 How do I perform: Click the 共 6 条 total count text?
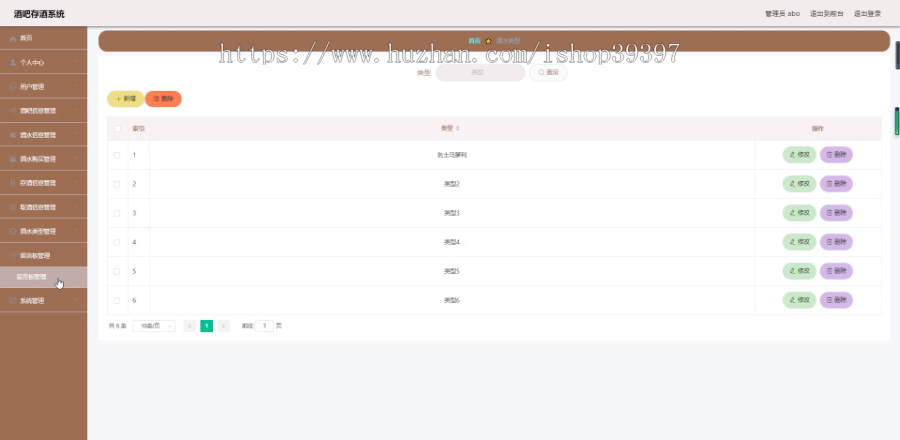pyautogui.click(x=118, y=326)
